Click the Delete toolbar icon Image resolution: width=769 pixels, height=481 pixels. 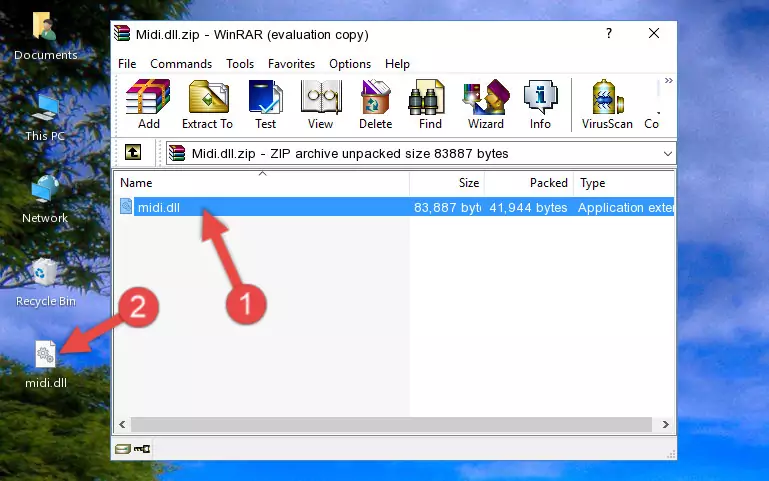[376, 104]
